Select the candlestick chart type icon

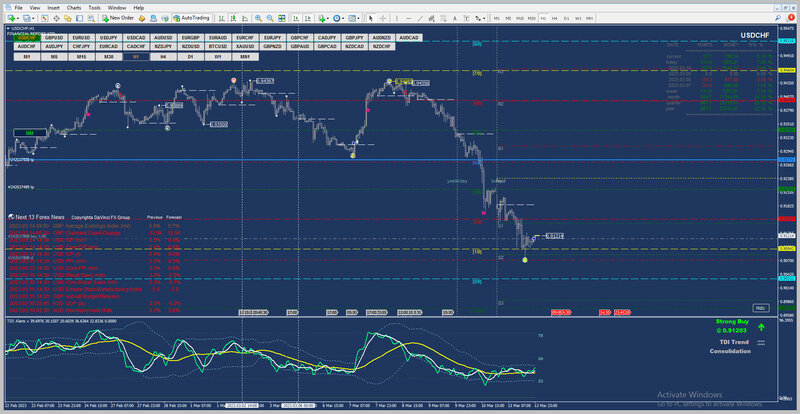coord(233,18)
